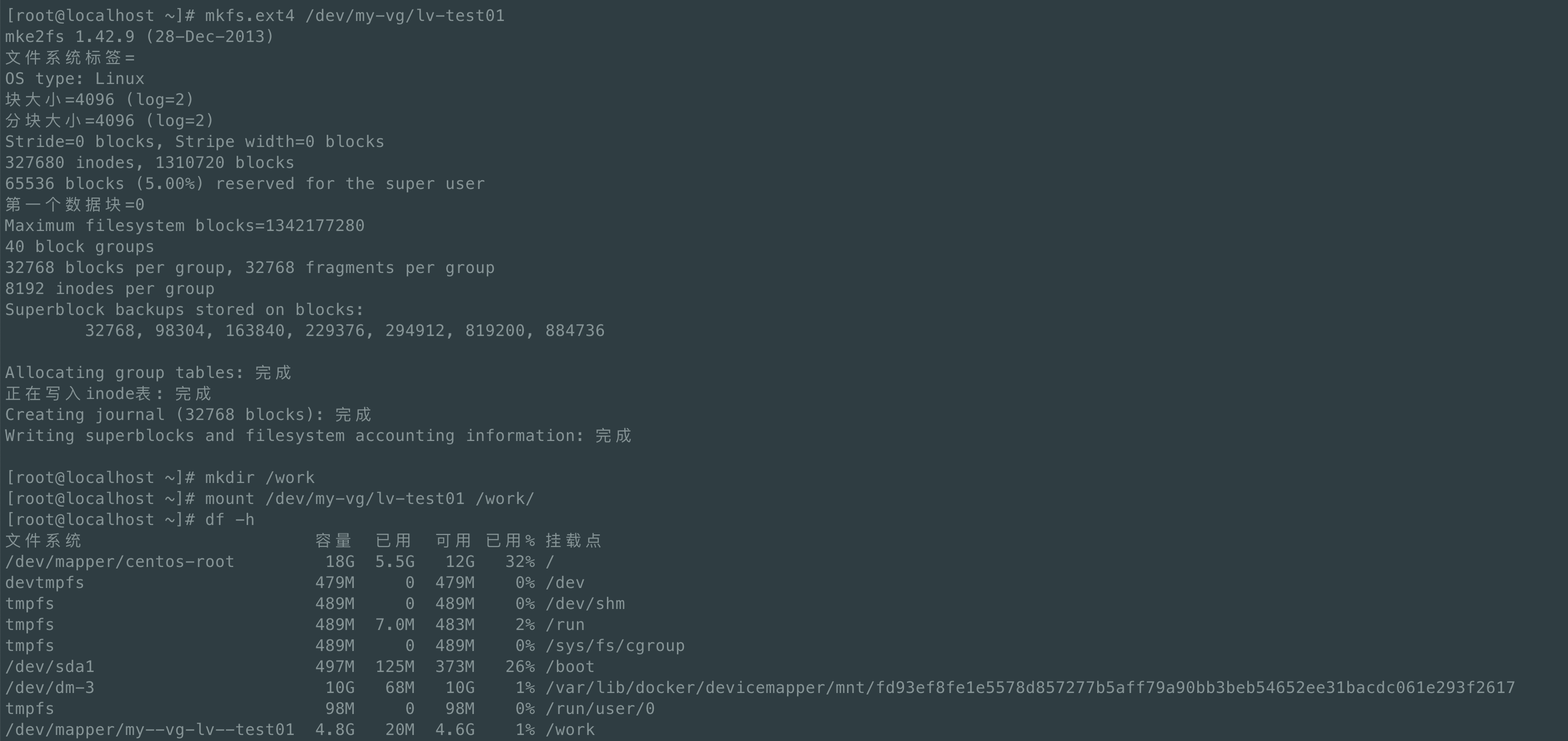The height and width of the screenshot is (741, 1568).
Task: Click the 'Stride=0 blocks' line
Action: click(x=195, y=142)
